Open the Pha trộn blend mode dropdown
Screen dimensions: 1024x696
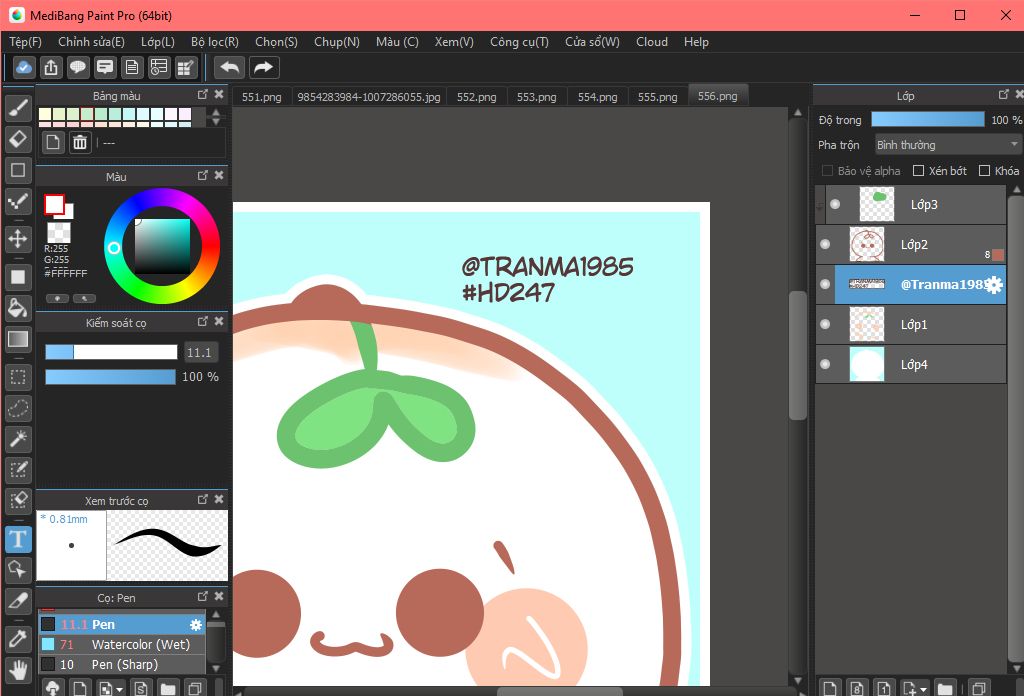pos(947,145)
